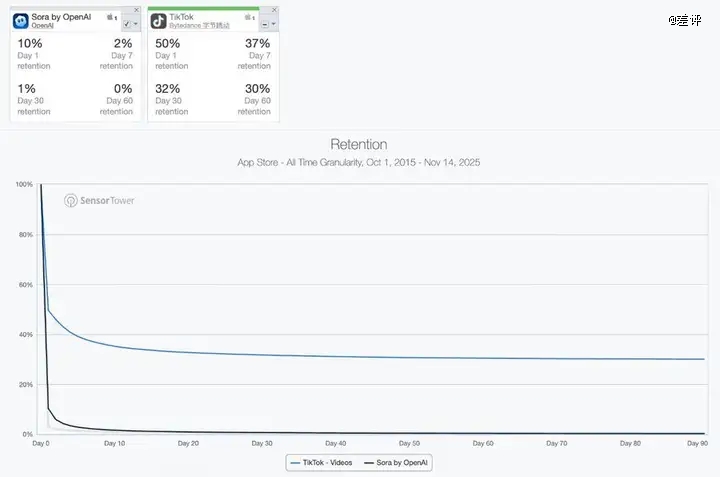The image size is (720, 477).
Task: Toggle the Sora by OpenAI checkbox
Action: click(x=127, y=24)
